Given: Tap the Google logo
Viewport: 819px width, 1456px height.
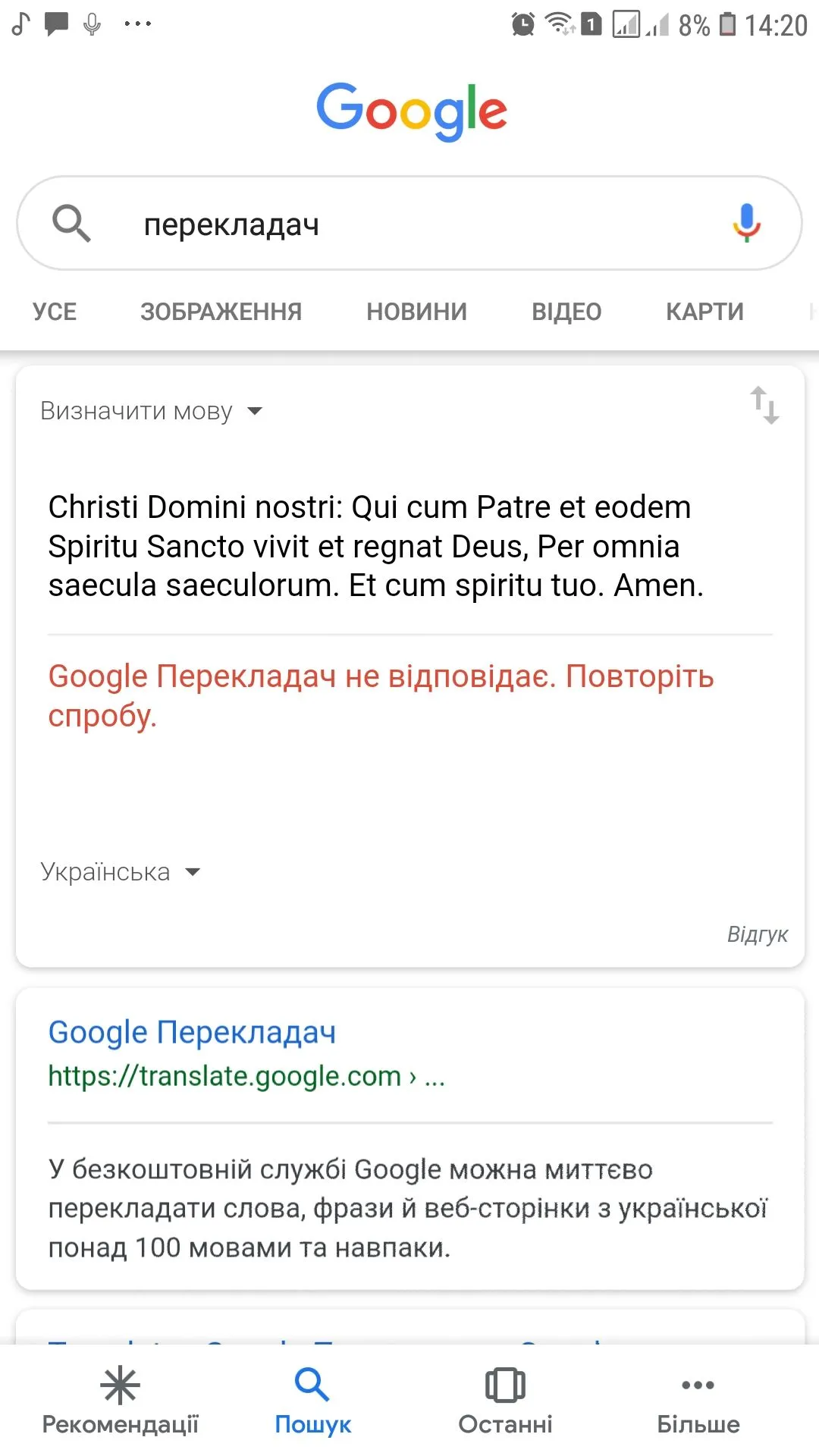Looking at the screenshot, I should pyautogui.click(x=411, y=111).
